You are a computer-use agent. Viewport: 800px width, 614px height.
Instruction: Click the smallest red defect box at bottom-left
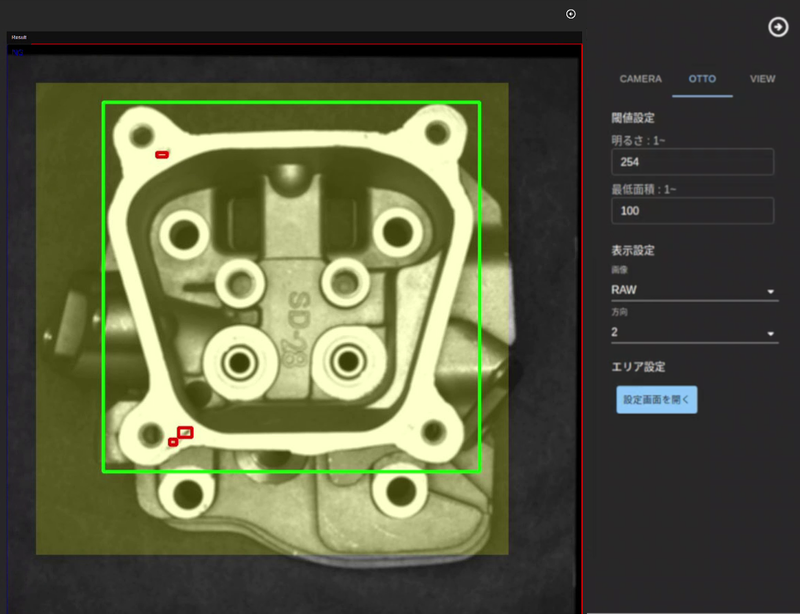point(173,442)
